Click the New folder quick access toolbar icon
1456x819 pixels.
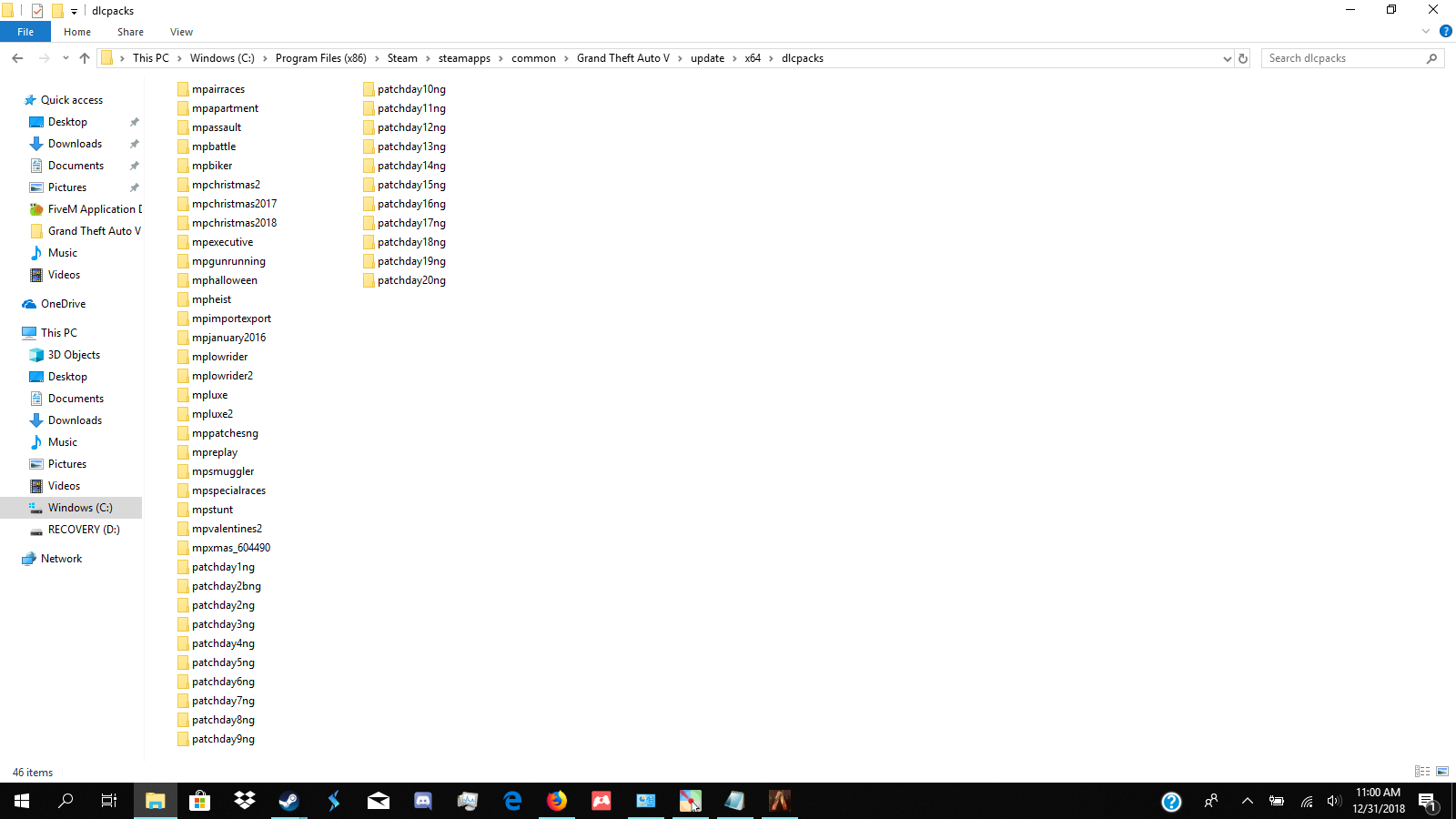pos(57,11)
